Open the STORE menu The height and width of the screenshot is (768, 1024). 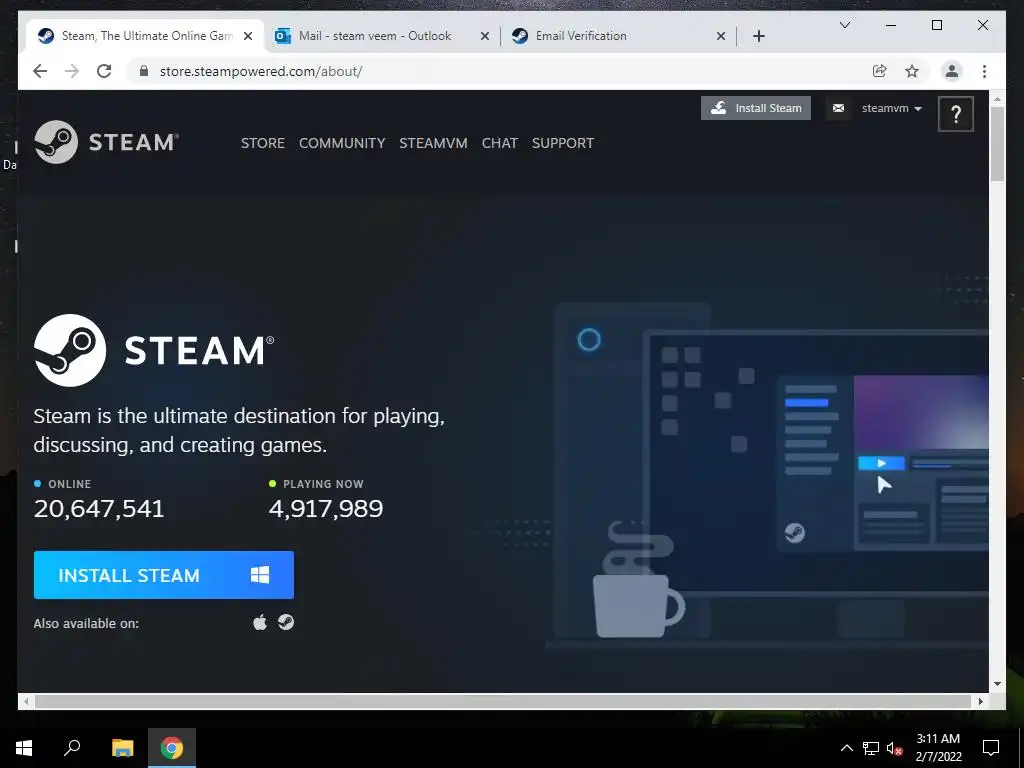(x=263, y=143)
